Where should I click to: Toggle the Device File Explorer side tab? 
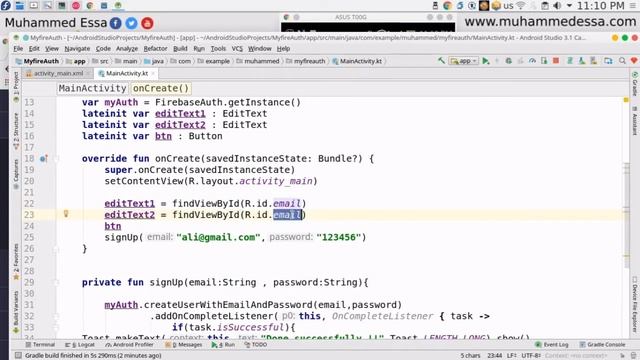coord(635,304)
